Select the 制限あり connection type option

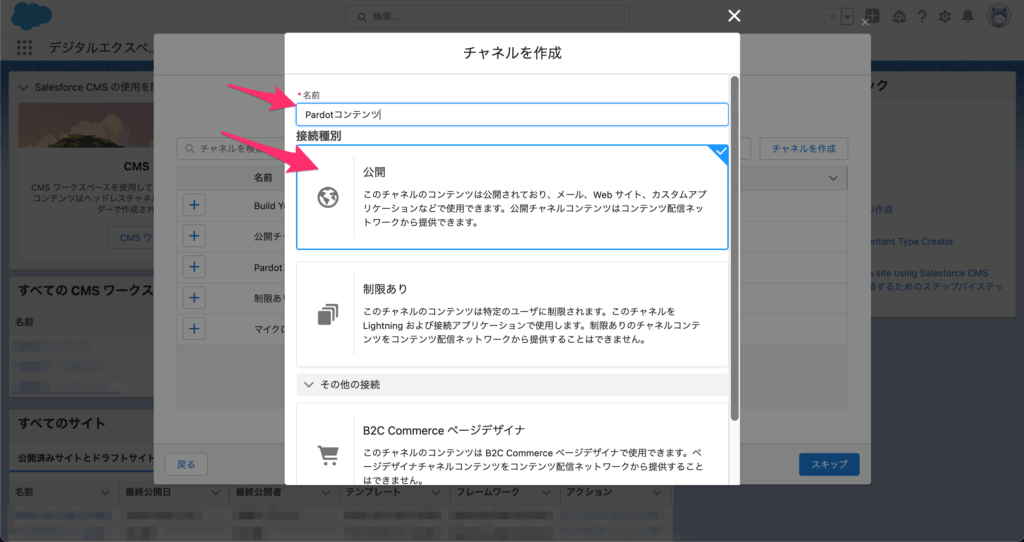pyautogui.click(x=512, y=314)
